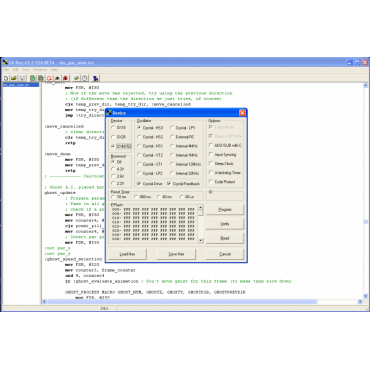Click EEFlash scrollbar down arrow

[x=200, y=240]
